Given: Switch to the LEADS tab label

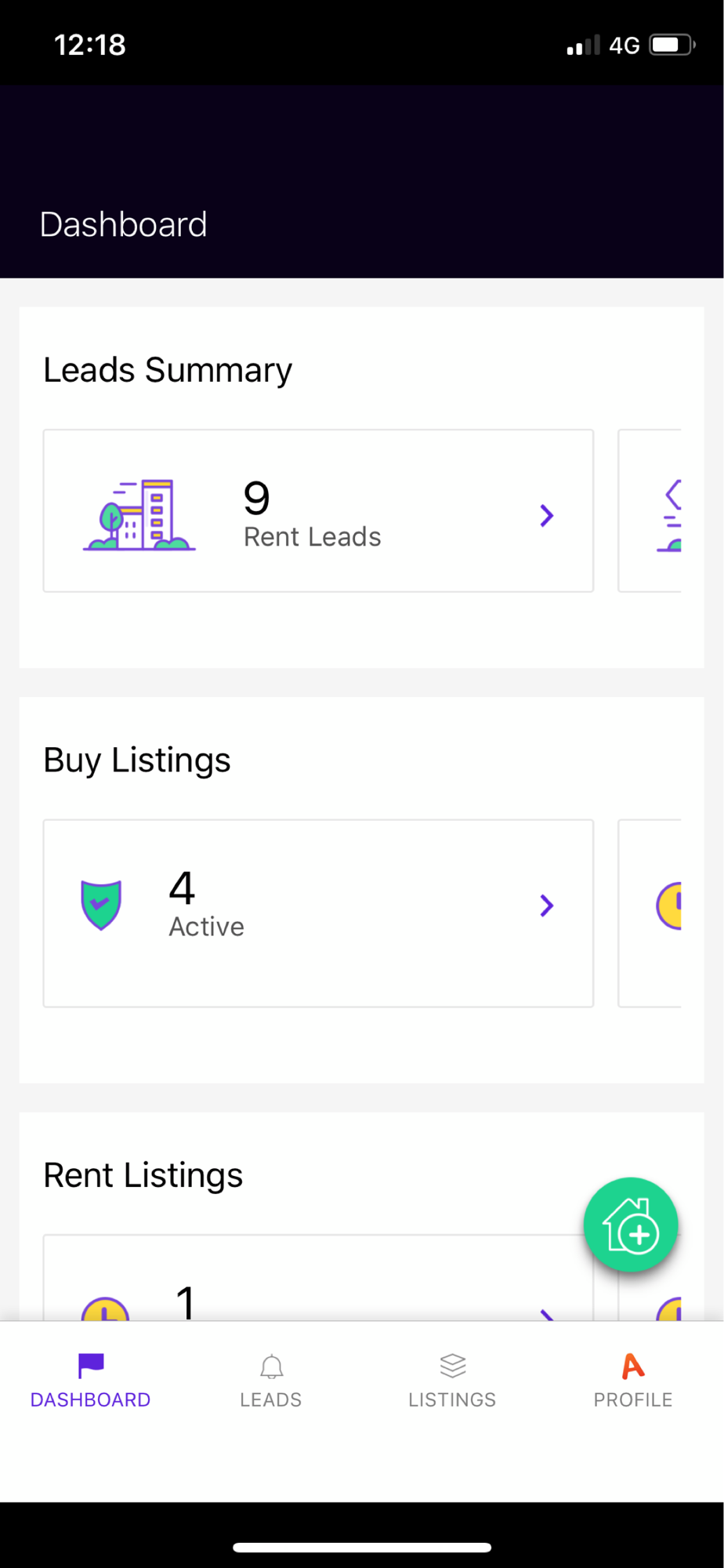Looking at the screenshot, I should point(271,1399).
